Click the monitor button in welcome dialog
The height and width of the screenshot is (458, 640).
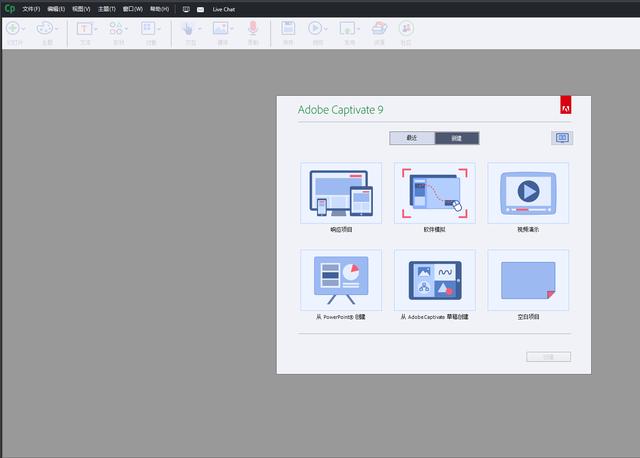562,138
